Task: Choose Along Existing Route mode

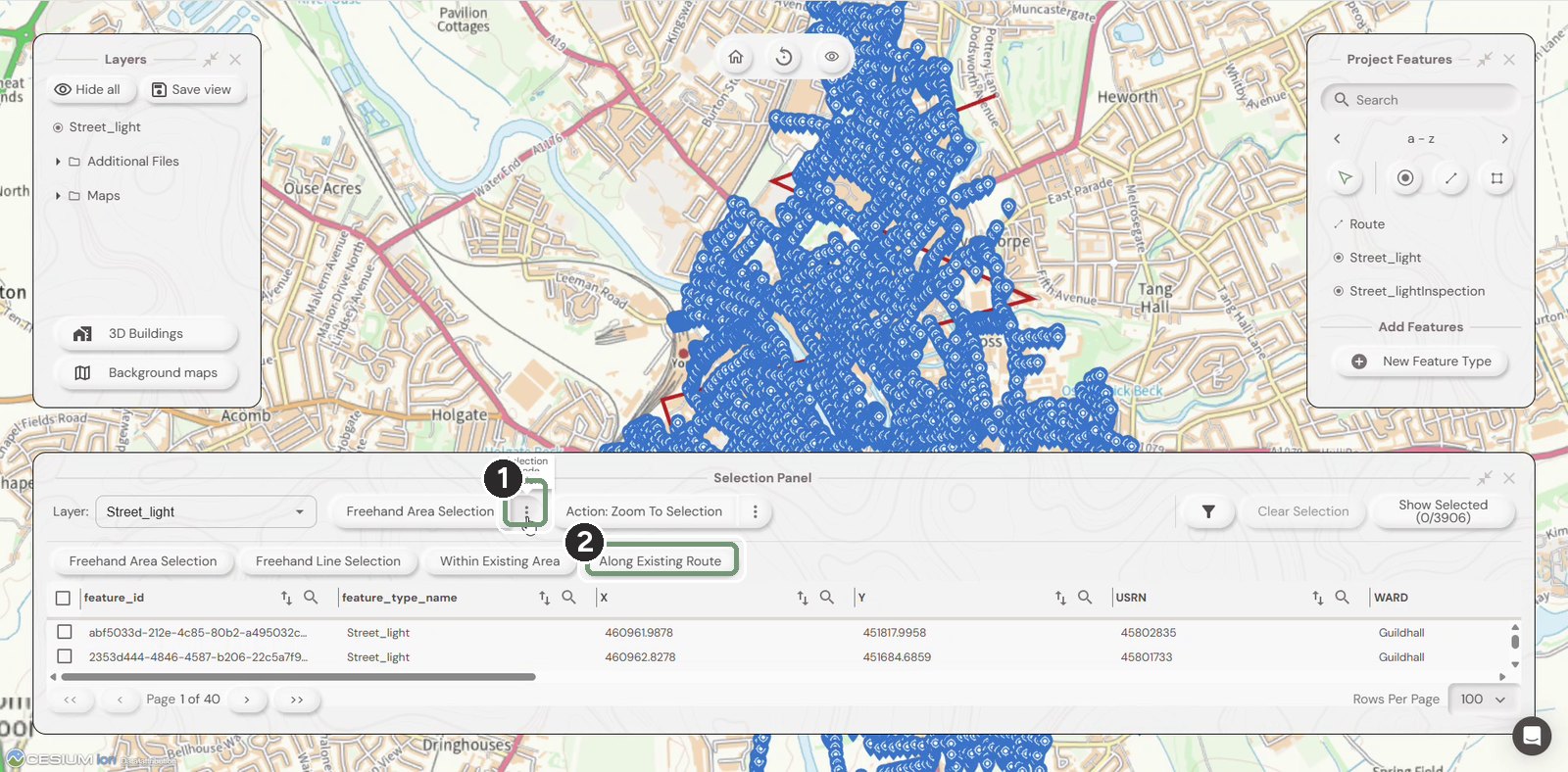Action: (x=661, y=561)
